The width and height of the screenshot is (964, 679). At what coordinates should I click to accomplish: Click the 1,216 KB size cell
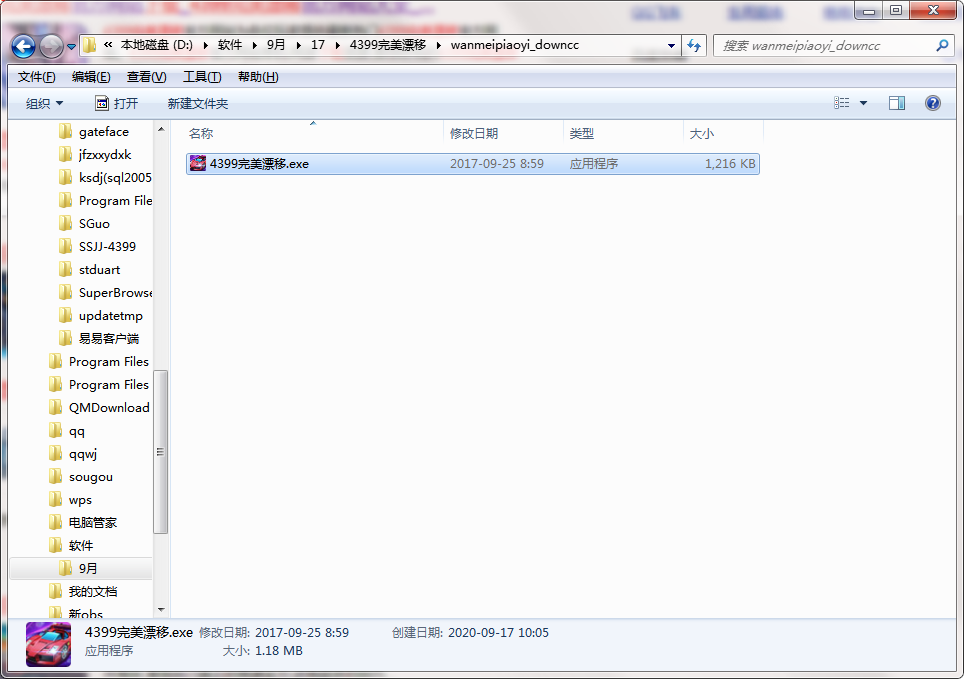730,164
